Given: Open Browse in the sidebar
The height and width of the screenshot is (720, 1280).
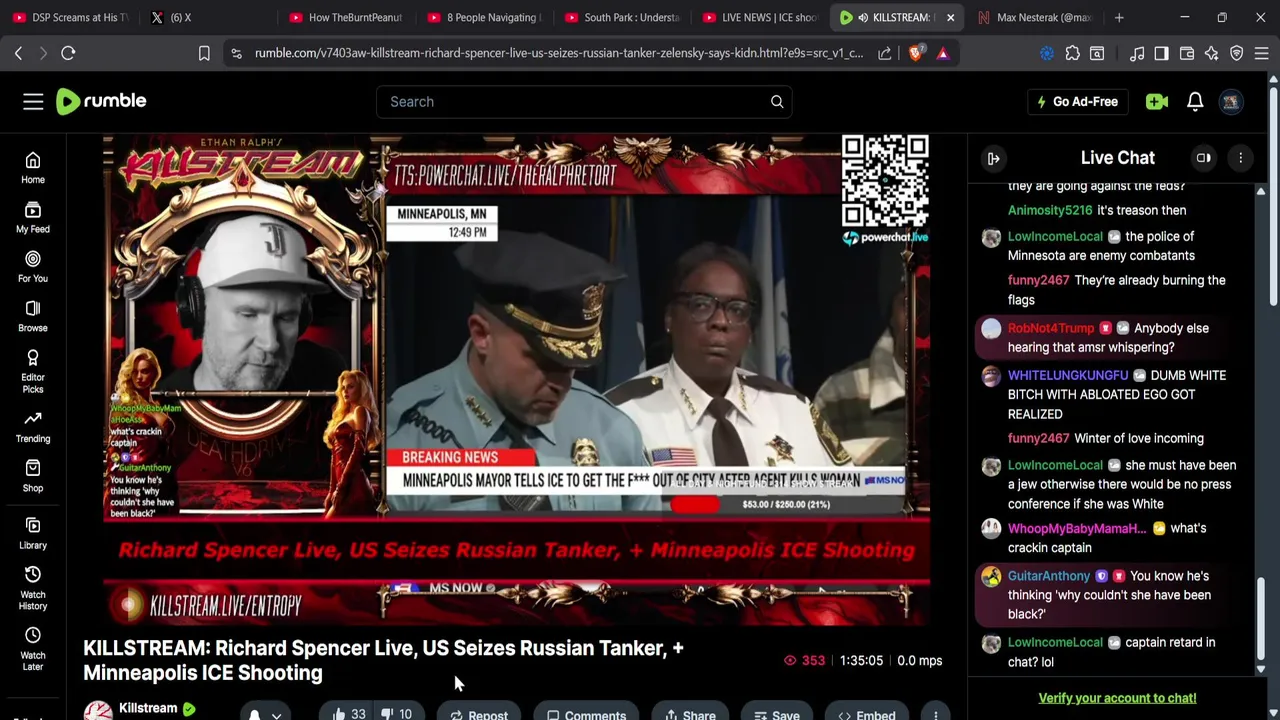Looking at the screenshot, I should (x=33, y=316).
